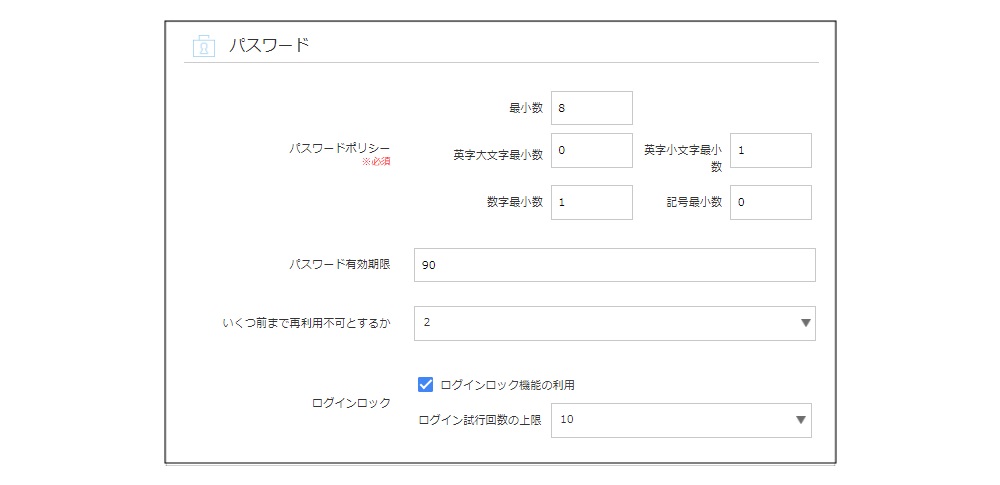1000x485 pixels.
Task: Click the いくつ前まで再利用不可とするか label
Action: coord(307,323)
